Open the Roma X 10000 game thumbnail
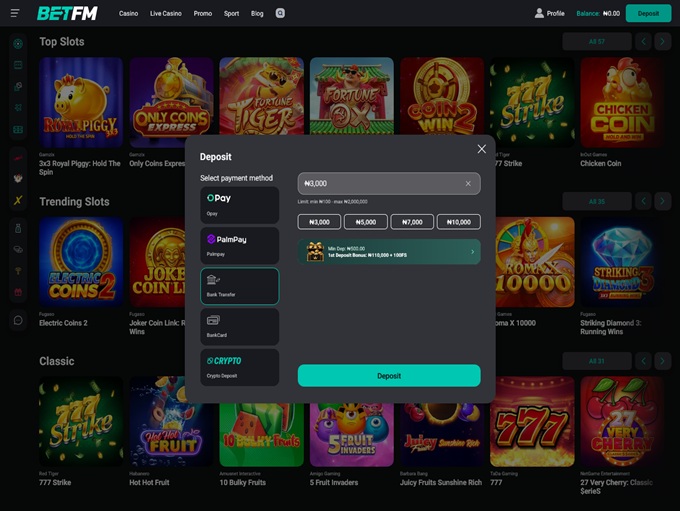 (535, 262)
